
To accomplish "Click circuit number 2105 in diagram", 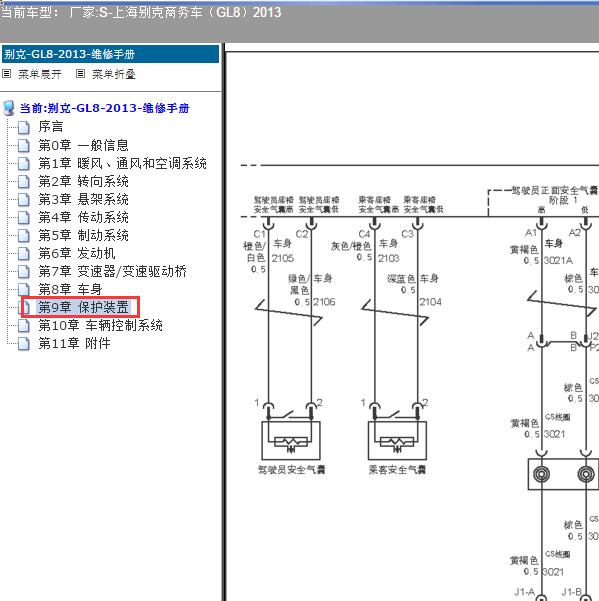I will pos(283,258).
